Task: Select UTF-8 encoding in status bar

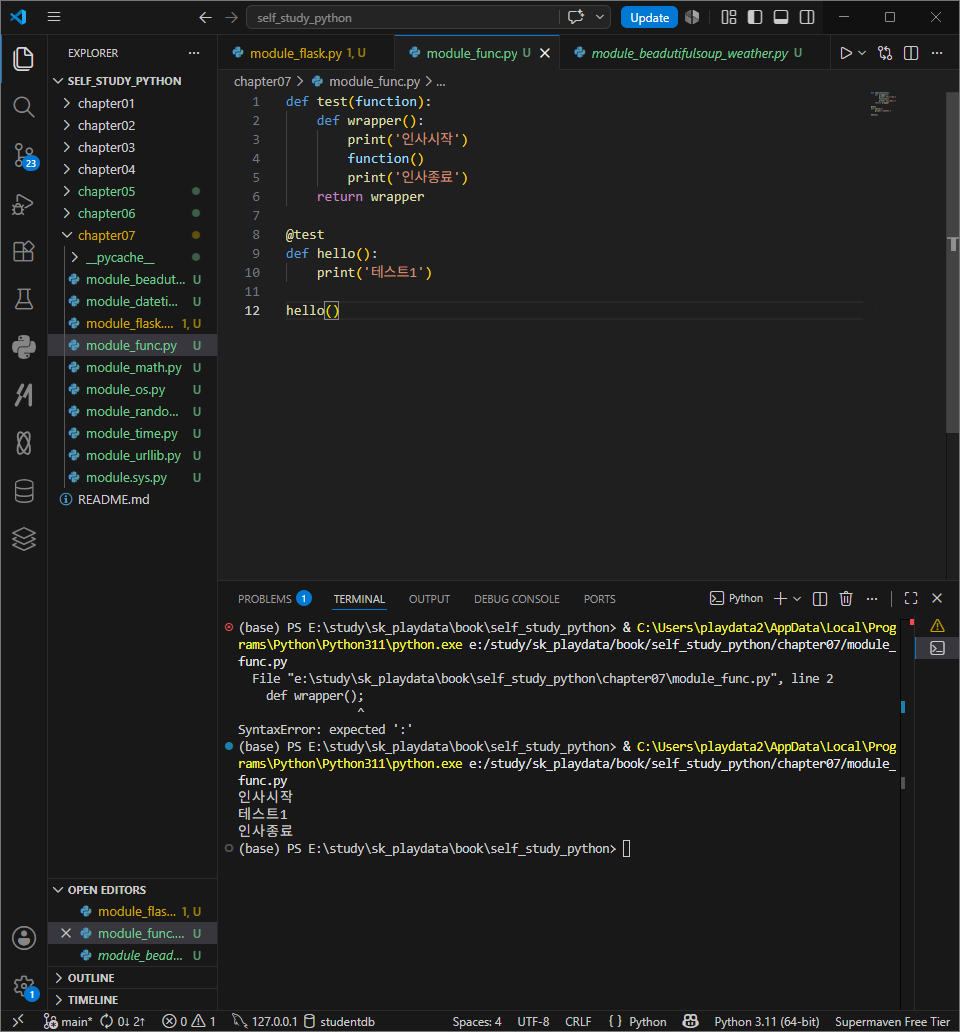Action: (x=533, y=1021)
